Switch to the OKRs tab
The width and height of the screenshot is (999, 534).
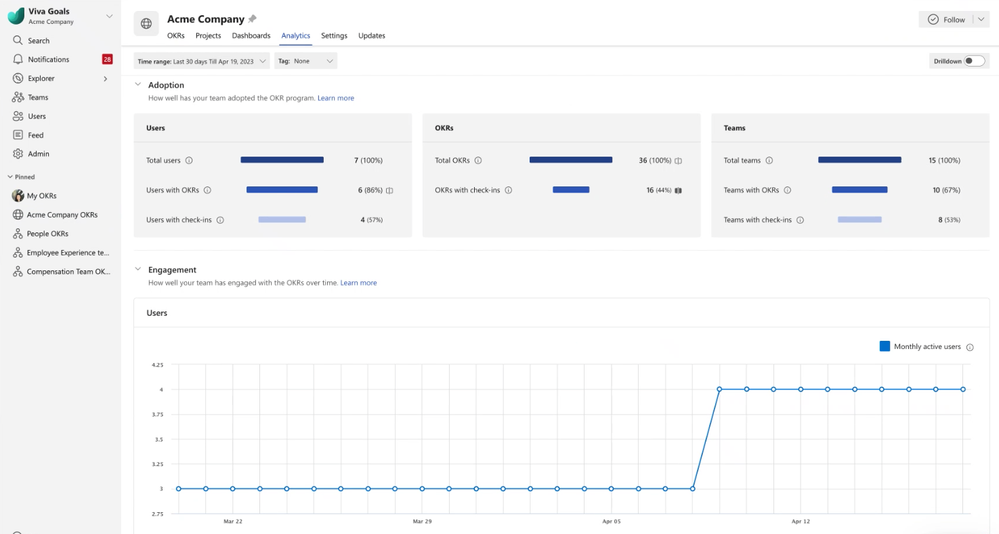176,36
